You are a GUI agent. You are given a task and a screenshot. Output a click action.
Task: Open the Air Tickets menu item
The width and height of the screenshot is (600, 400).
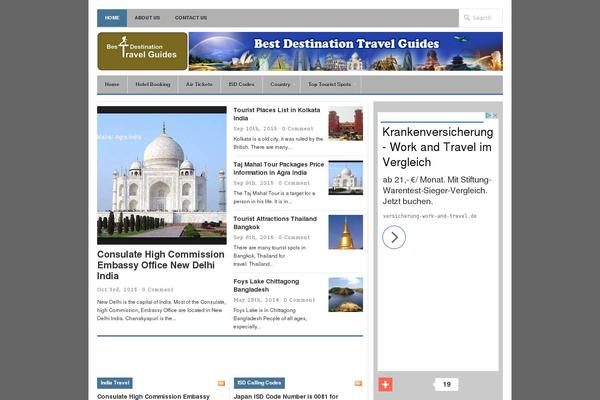[199, 84]
